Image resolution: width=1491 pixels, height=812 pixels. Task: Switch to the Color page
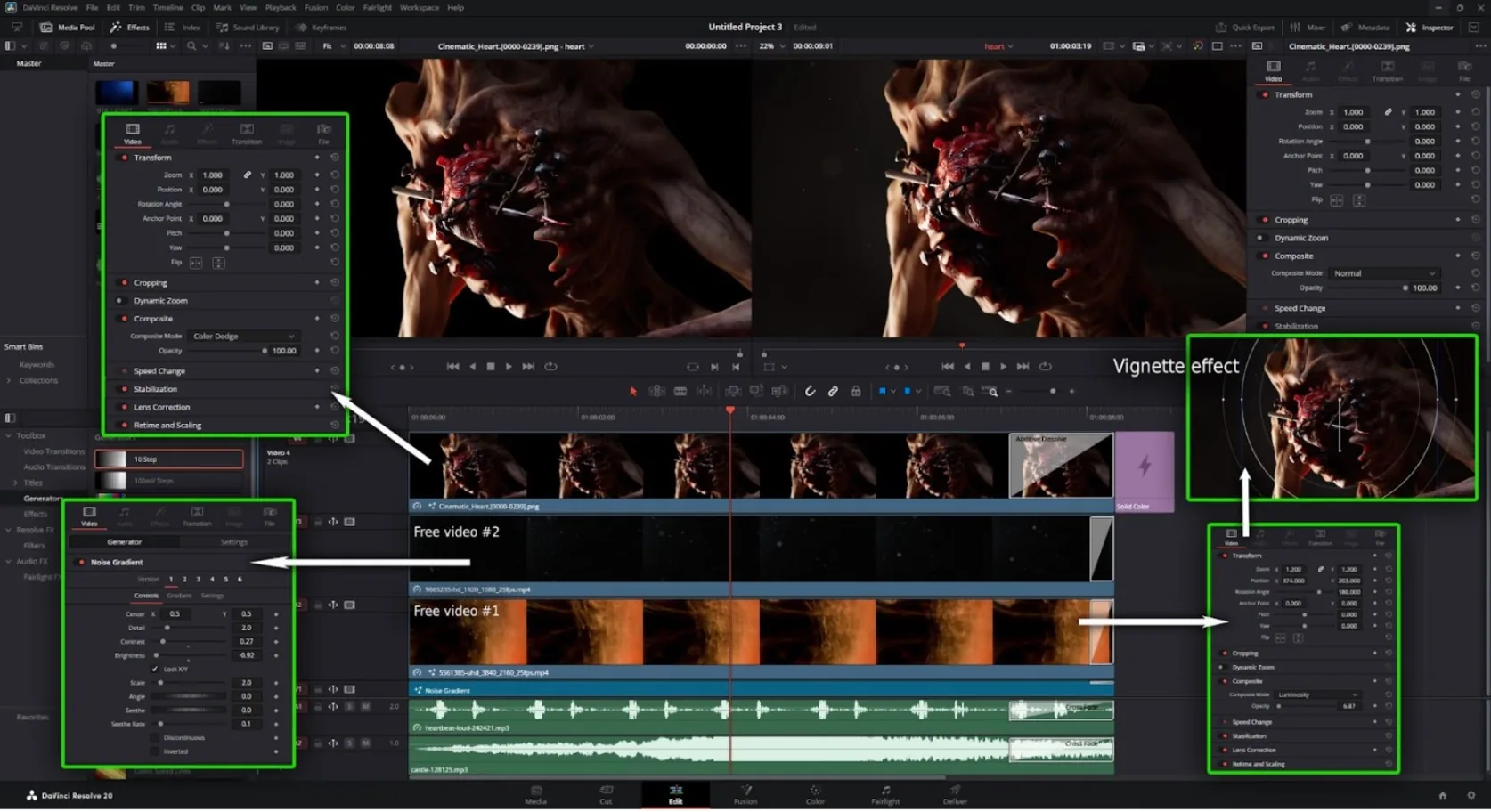(x=815, y=795)
